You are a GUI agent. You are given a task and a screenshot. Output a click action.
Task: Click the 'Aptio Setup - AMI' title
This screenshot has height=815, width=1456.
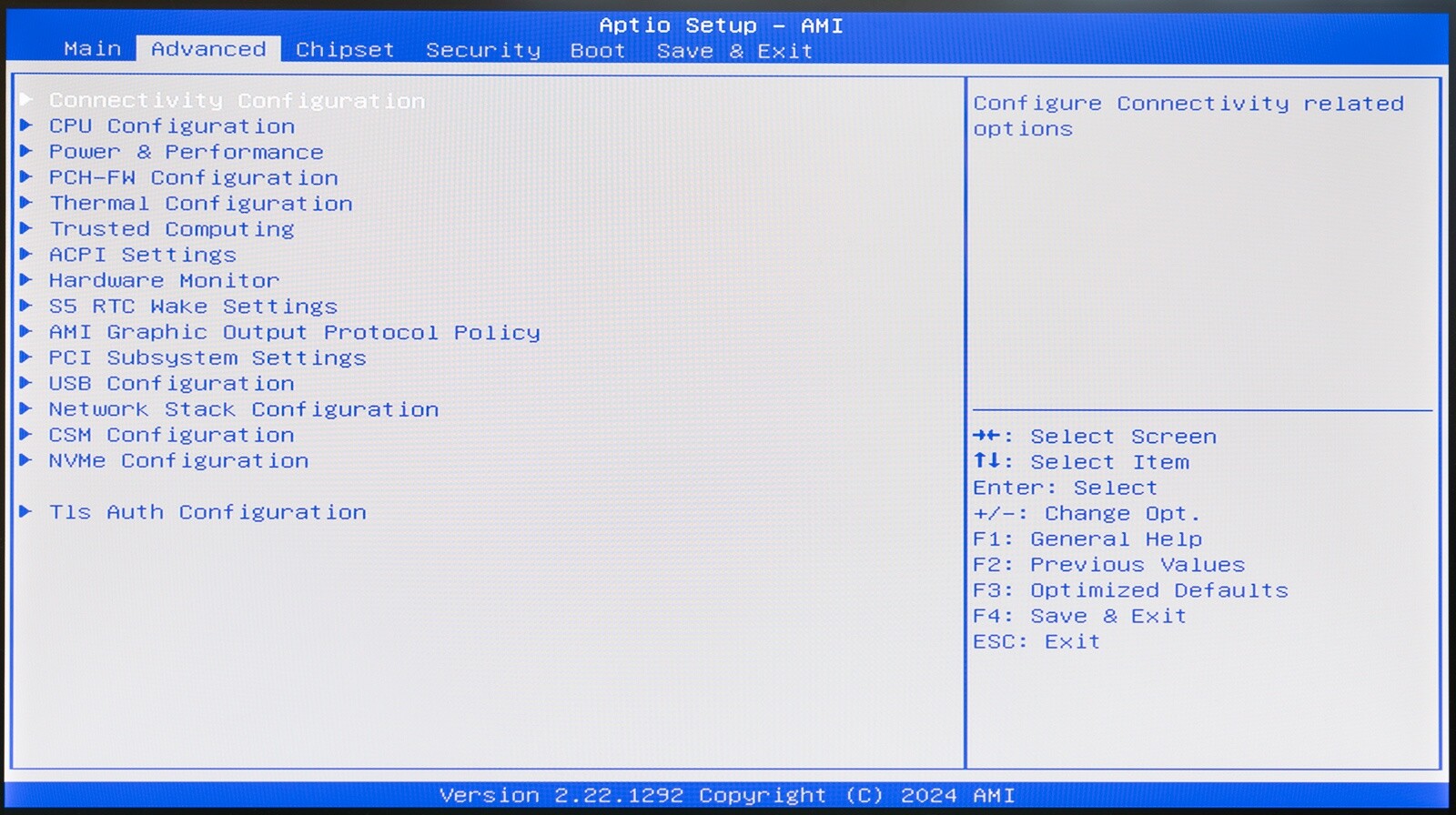tap(721, 25)
